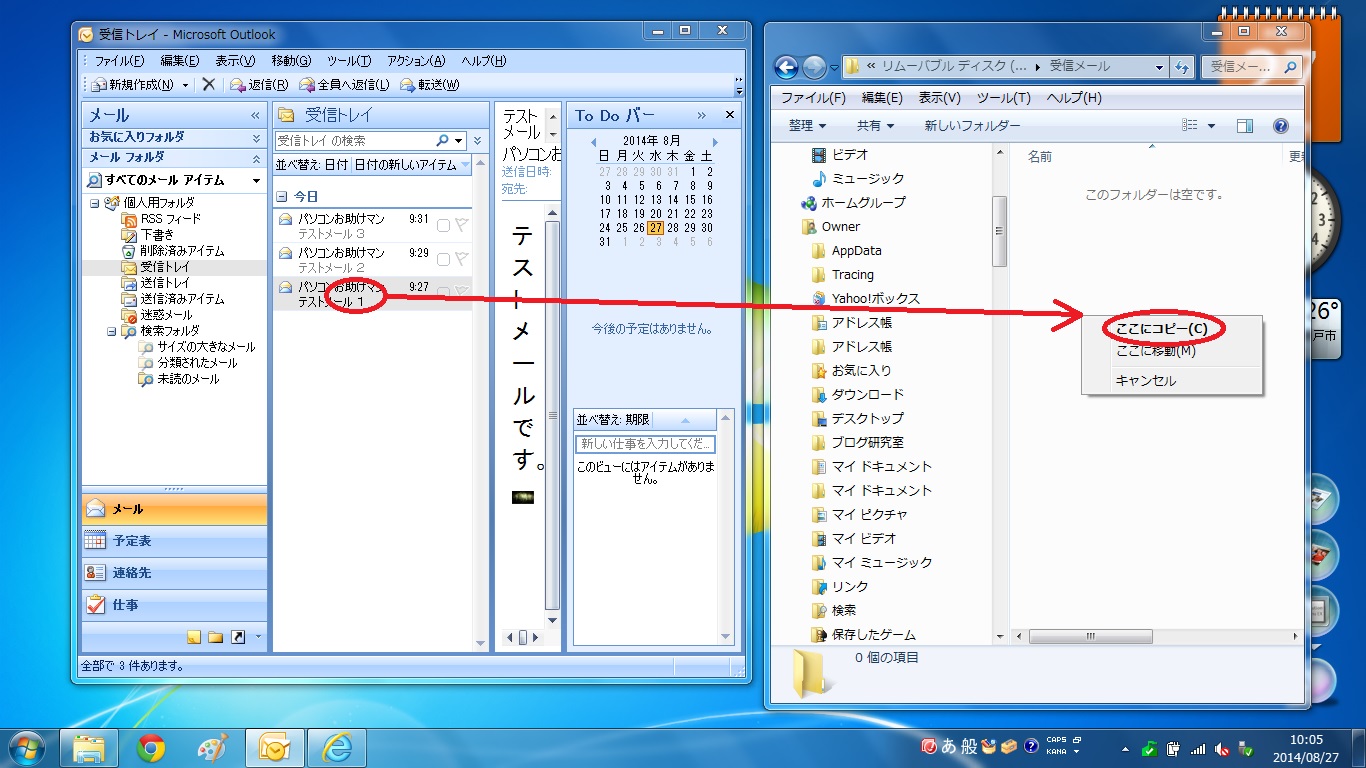Open the 送信済みアイテム folder
Image resolution: width=1366 pixels, height=768 pixels.
172,299
